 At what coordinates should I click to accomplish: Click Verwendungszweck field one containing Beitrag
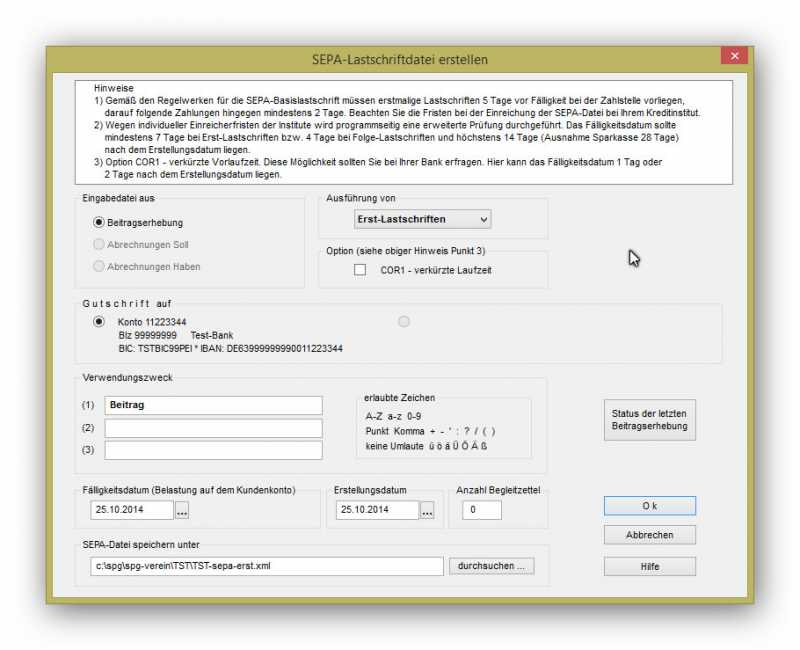pyautogui.click(x=213, y=405)
